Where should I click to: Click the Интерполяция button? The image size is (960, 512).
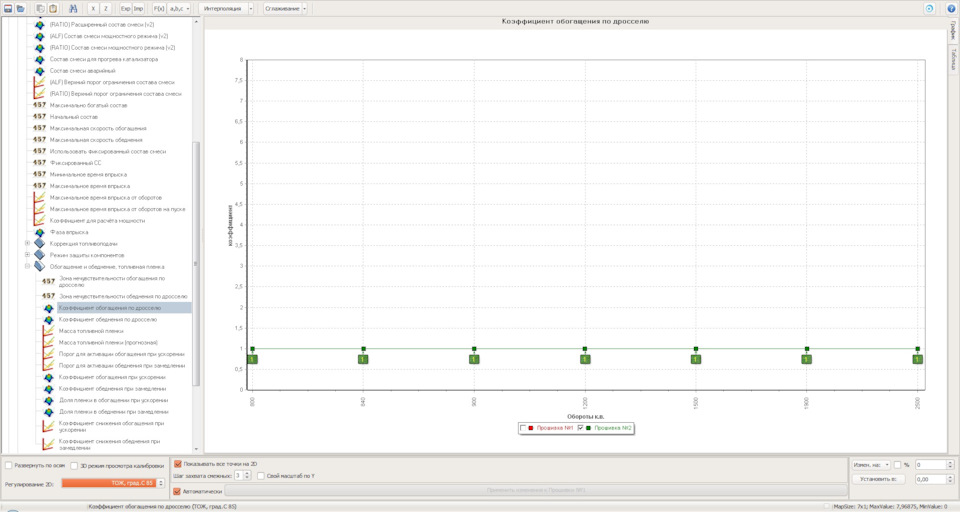[223, 9]
